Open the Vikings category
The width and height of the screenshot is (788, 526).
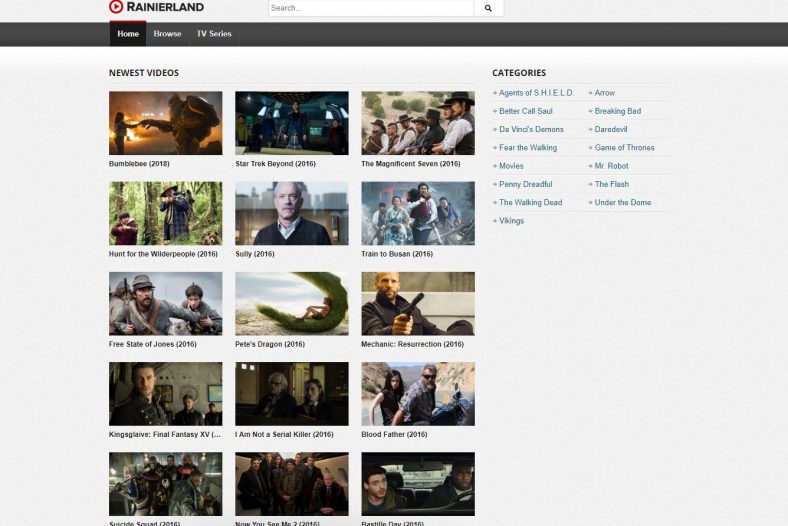click(x=512, y=221)
